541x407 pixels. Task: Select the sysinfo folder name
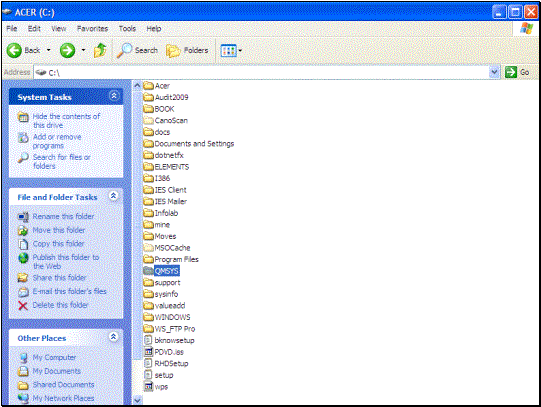point(166,294)
